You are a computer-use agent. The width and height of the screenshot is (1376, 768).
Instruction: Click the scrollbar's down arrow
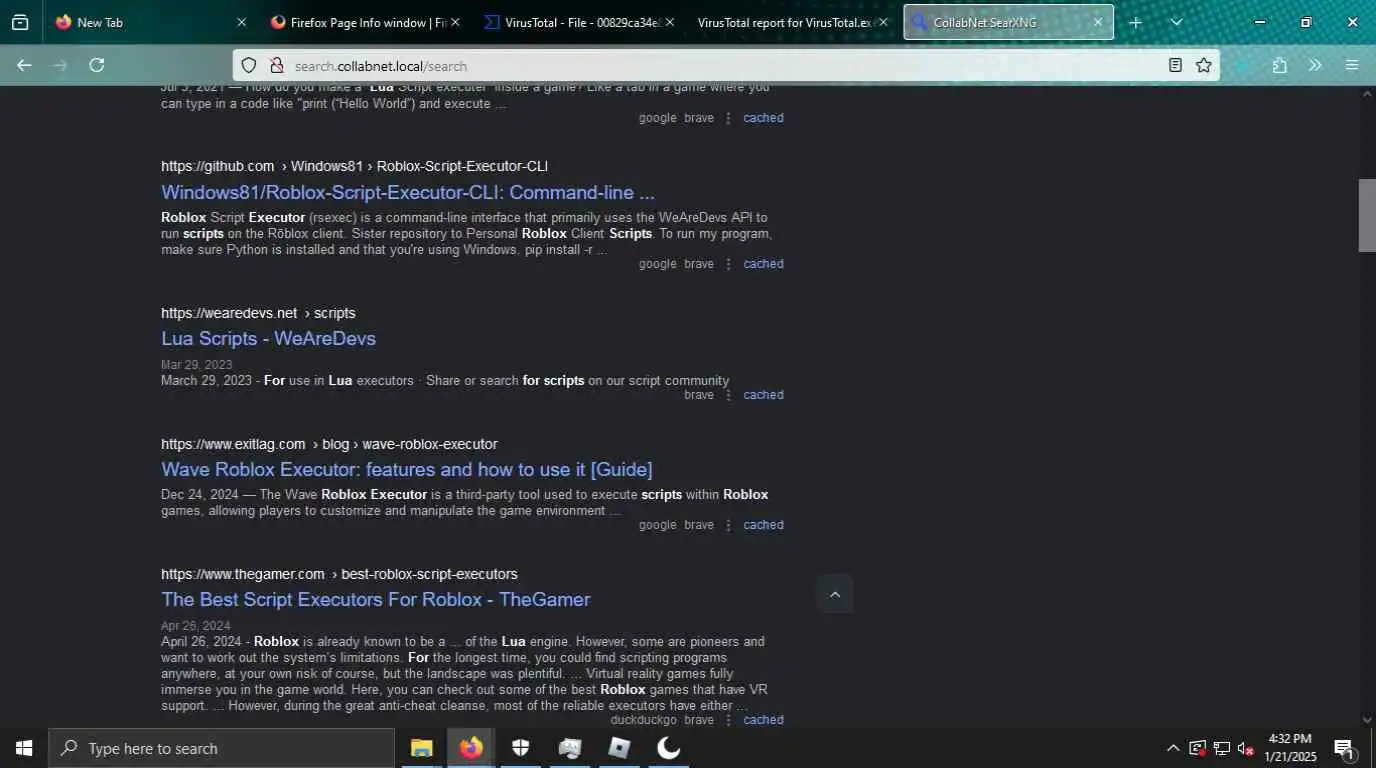pos(1367,719)
